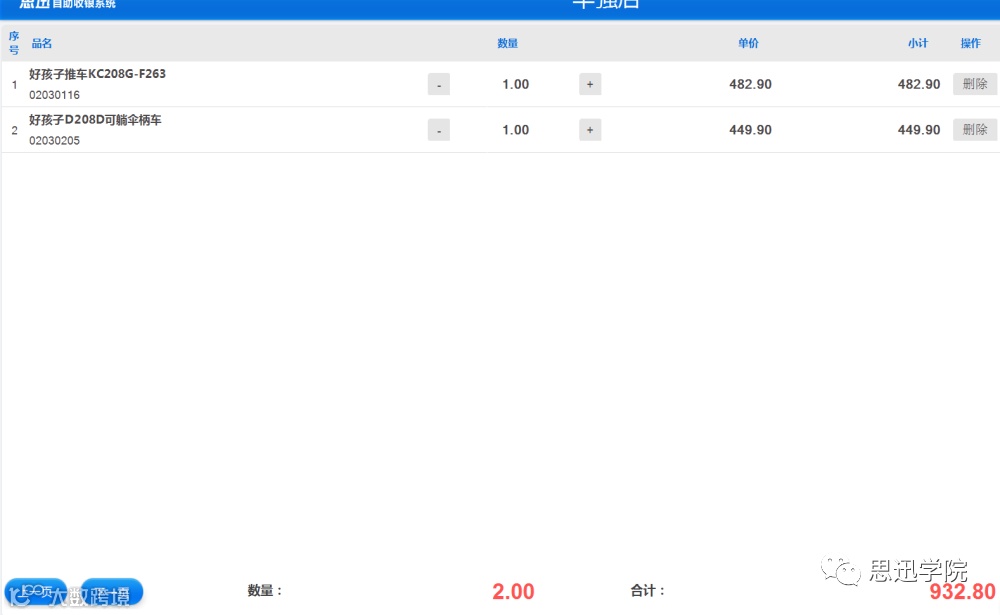Image resolution: width=1000 pixels, height=615 pixels.
Task: Decrease quantity of 好孩子推车KC208G-F263 with minus button
Action: [439, 84]
